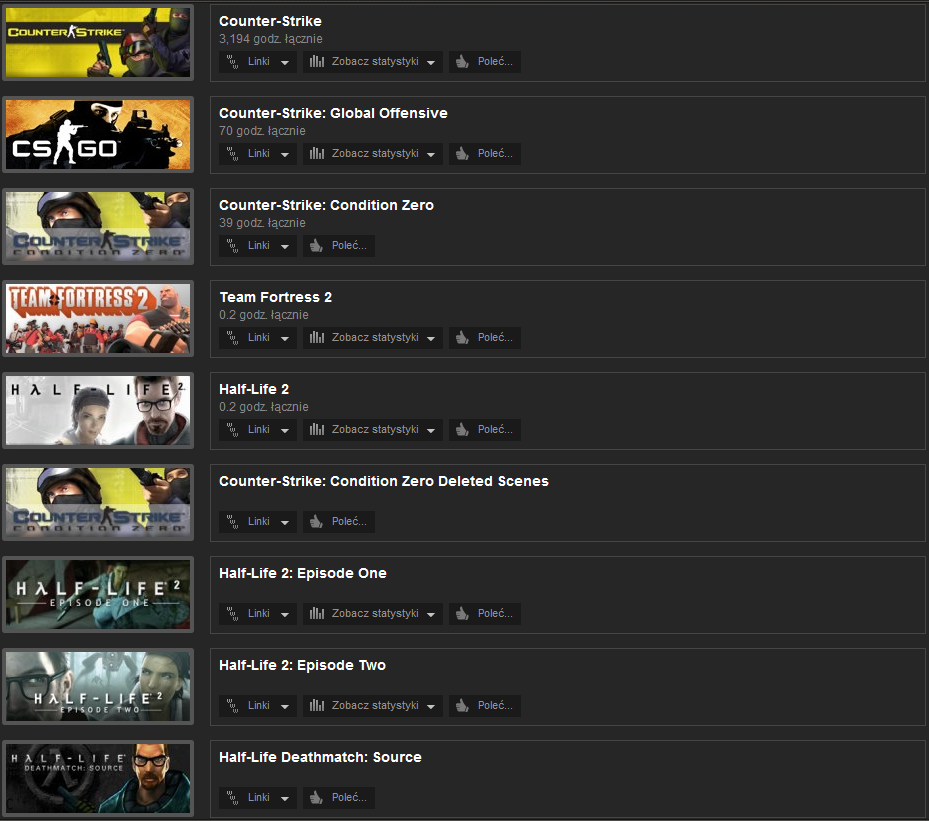View stats for Counter-Strike: Global Offensive
This screenshot has height=821, width=929.
(x=373, y=153)
